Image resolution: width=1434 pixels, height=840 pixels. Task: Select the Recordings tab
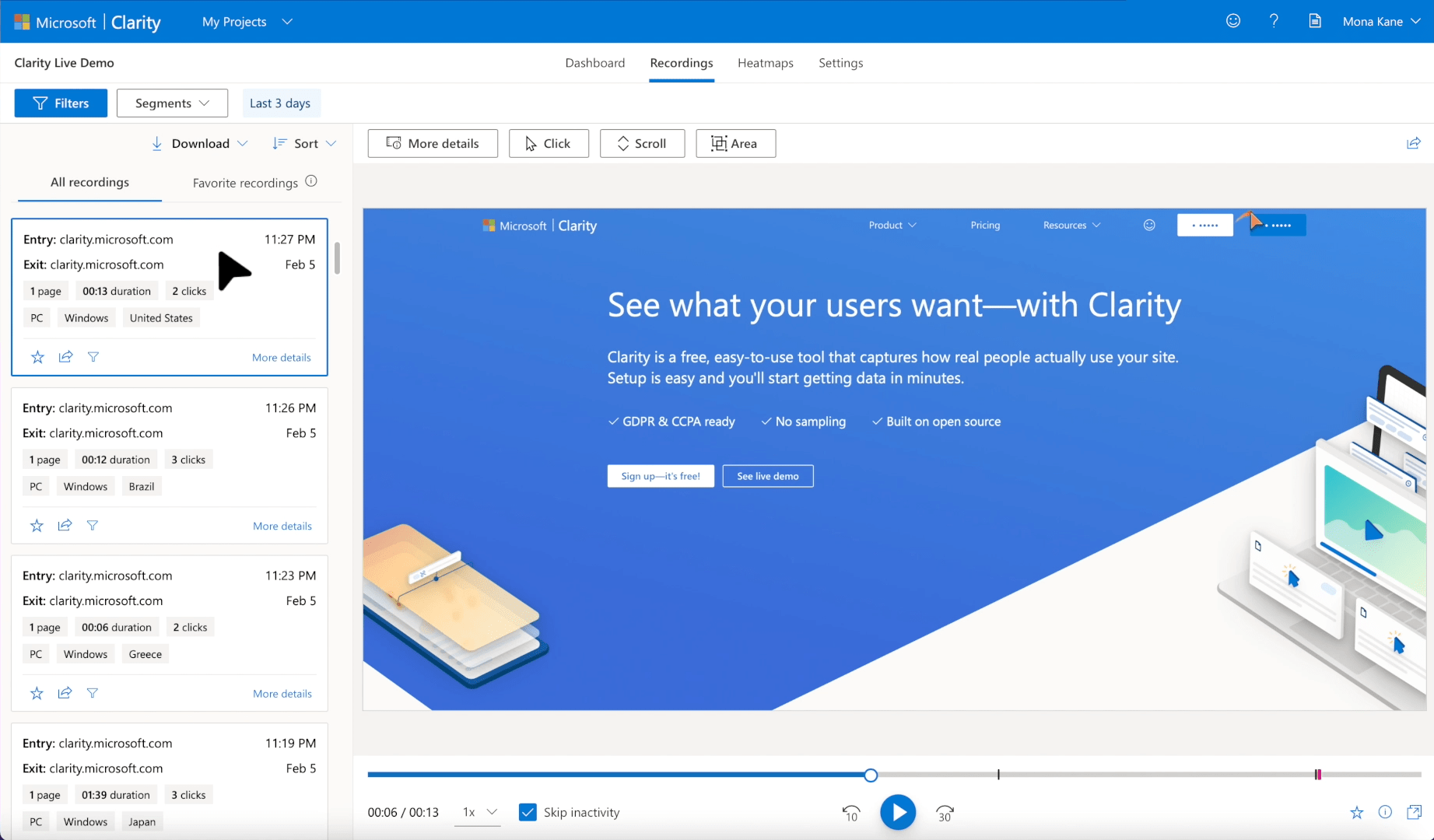pos(682,63)
